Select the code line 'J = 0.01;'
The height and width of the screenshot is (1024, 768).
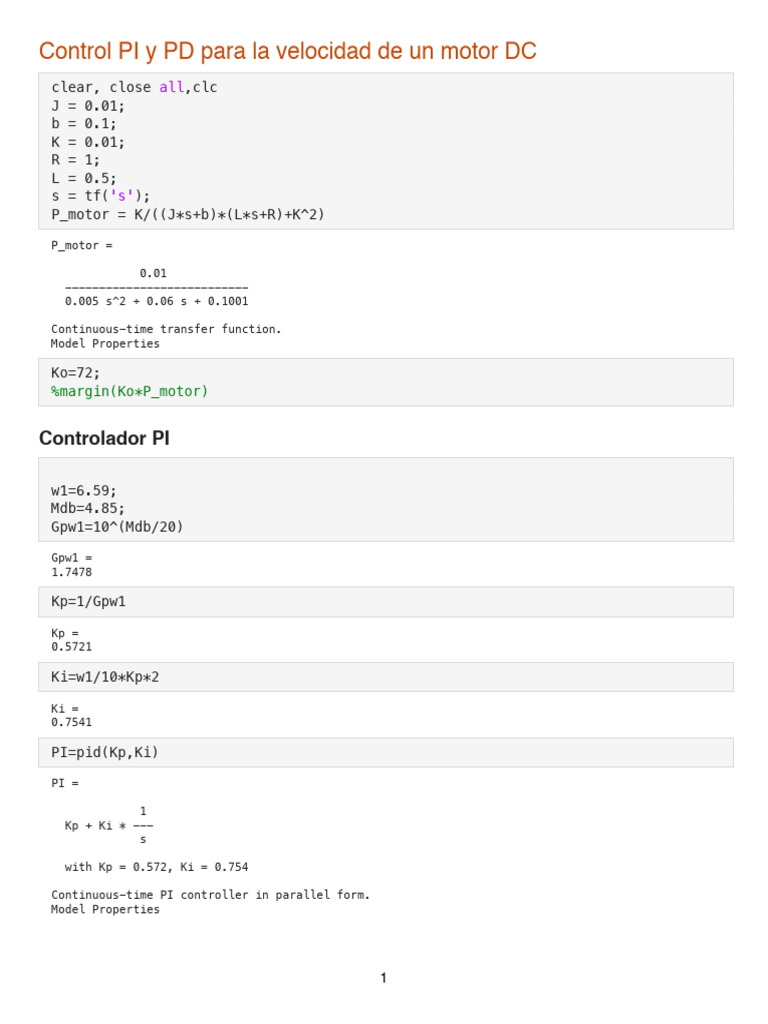(88, 106)
